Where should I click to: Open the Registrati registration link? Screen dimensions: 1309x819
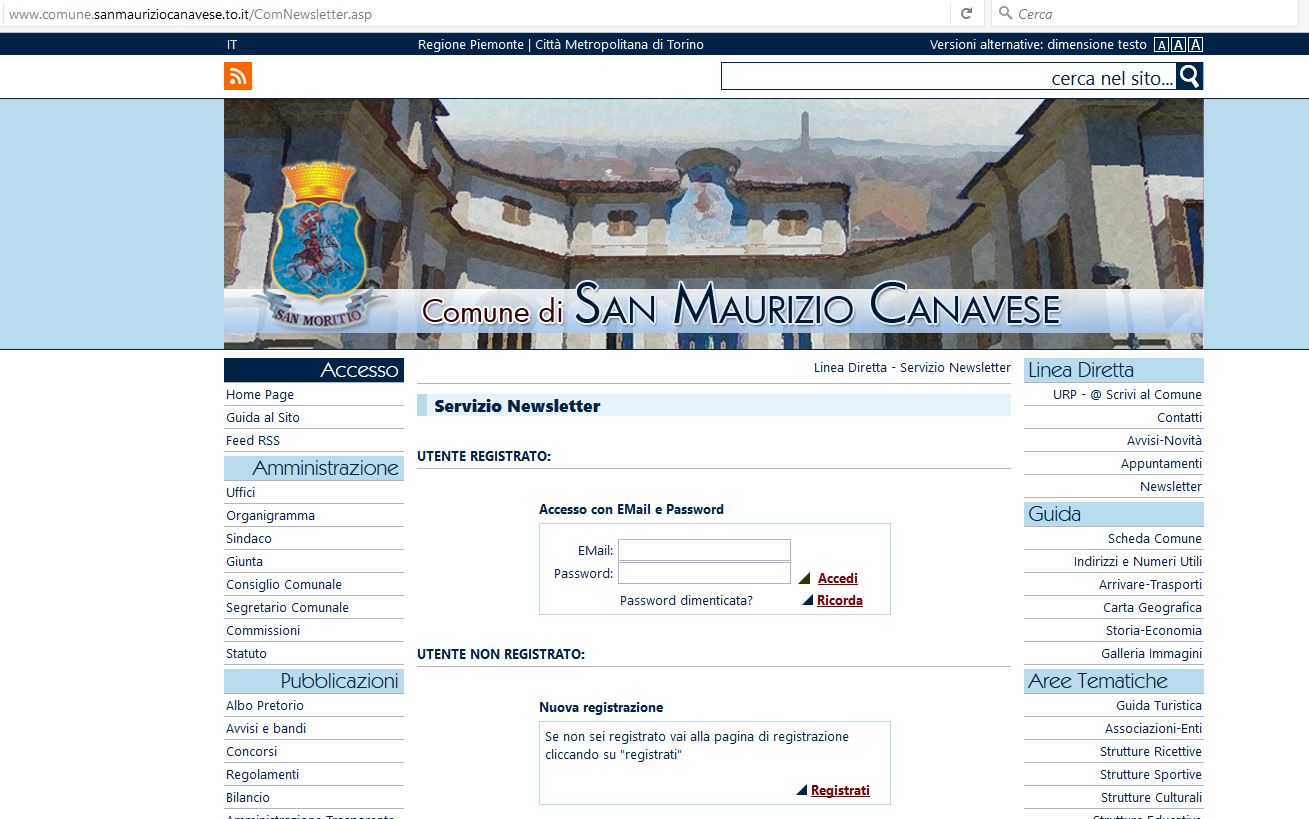coord(840,790)
